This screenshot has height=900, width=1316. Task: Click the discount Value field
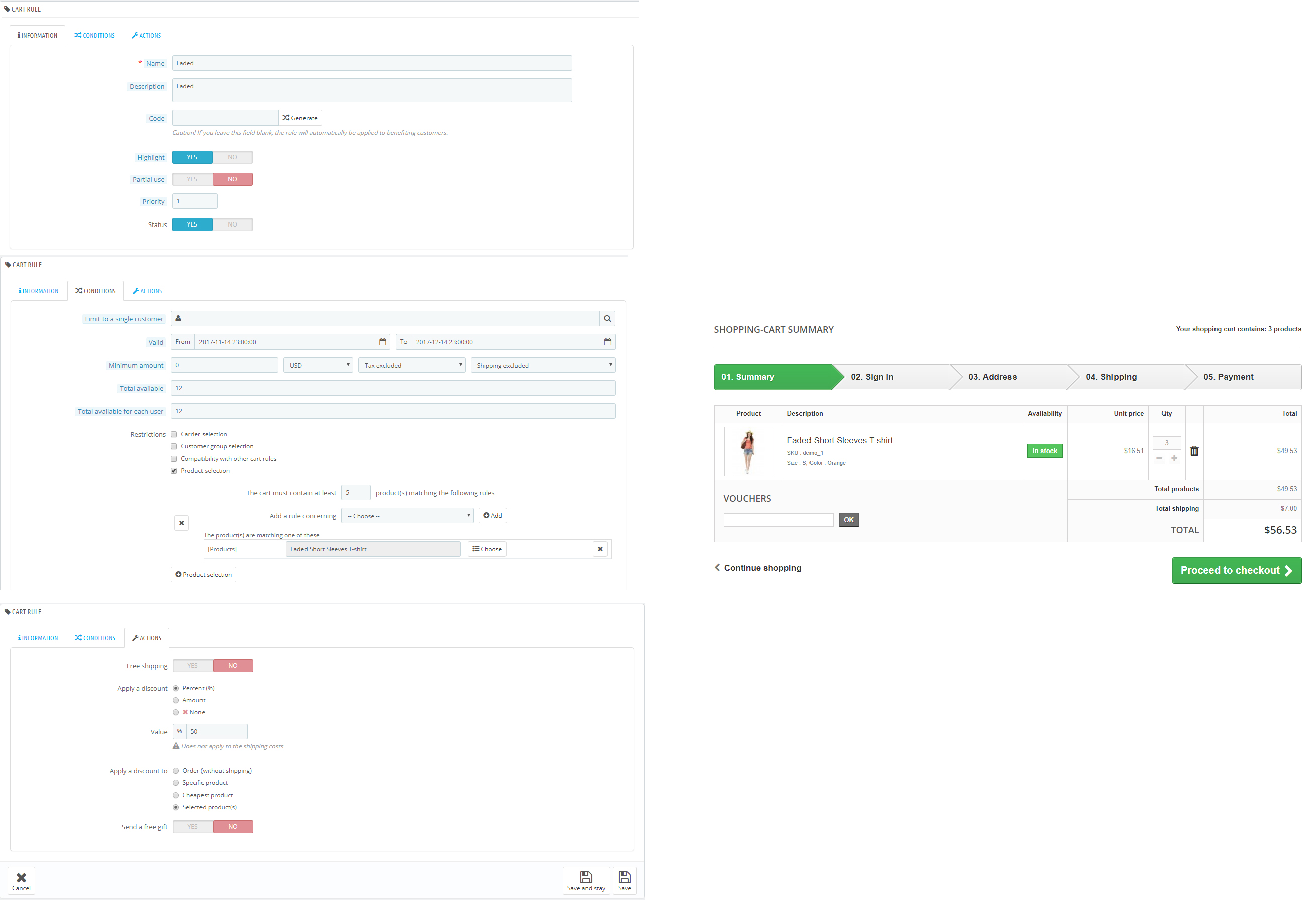(217, 732)
